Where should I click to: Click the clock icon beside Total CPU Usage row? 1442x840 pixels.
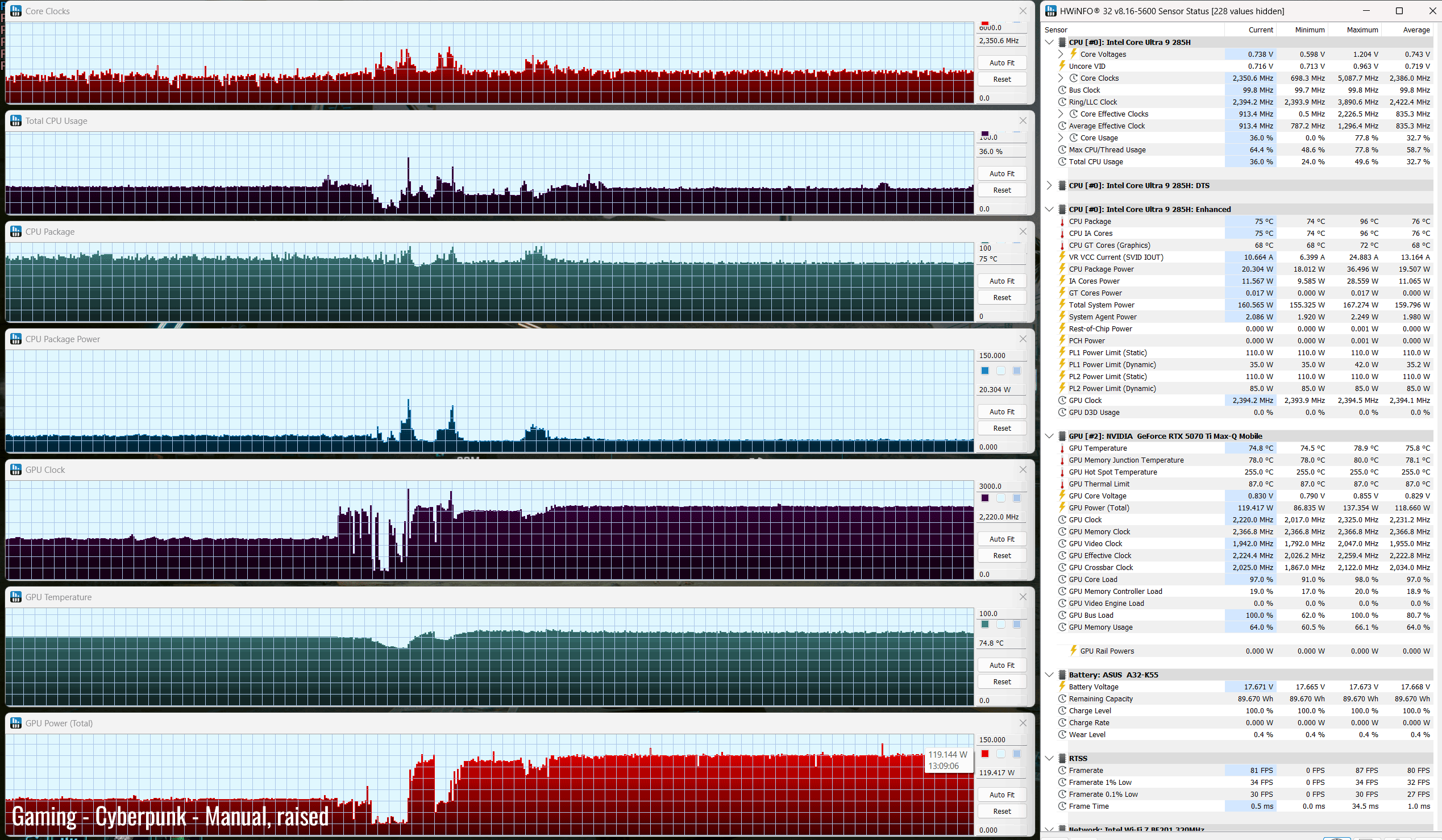click(1062, 161)
